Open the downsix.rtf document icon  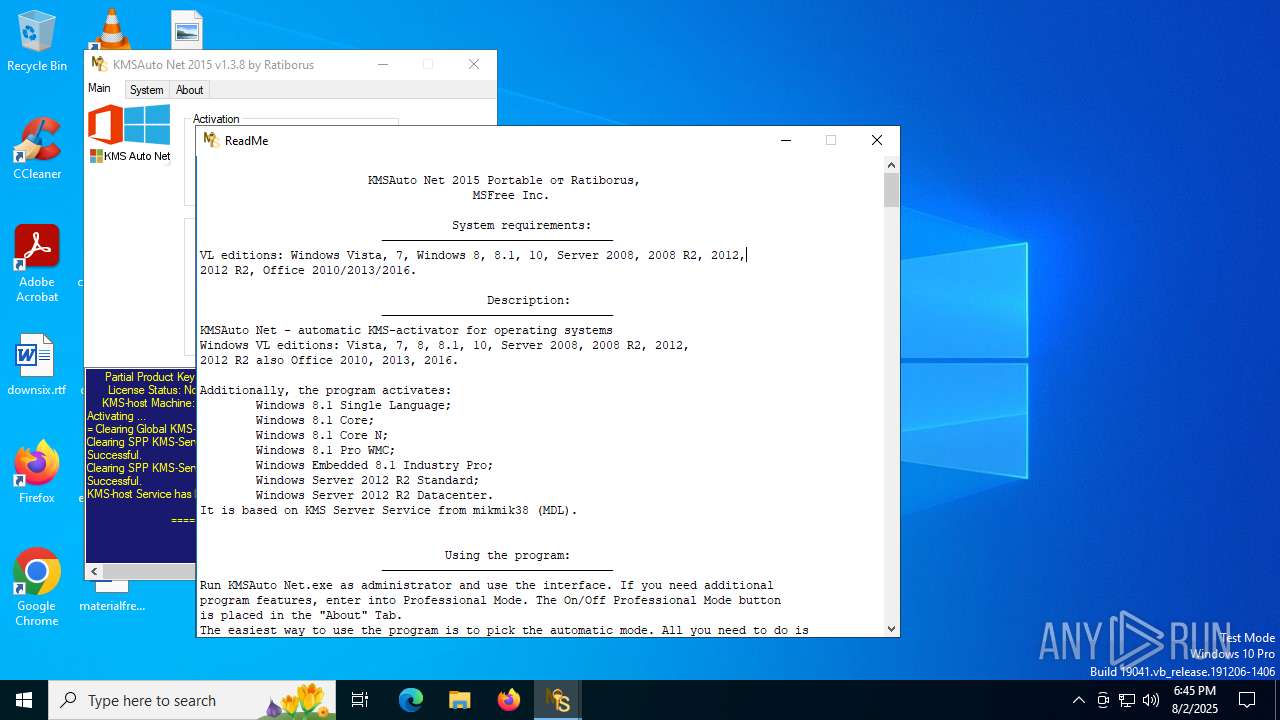37,364
